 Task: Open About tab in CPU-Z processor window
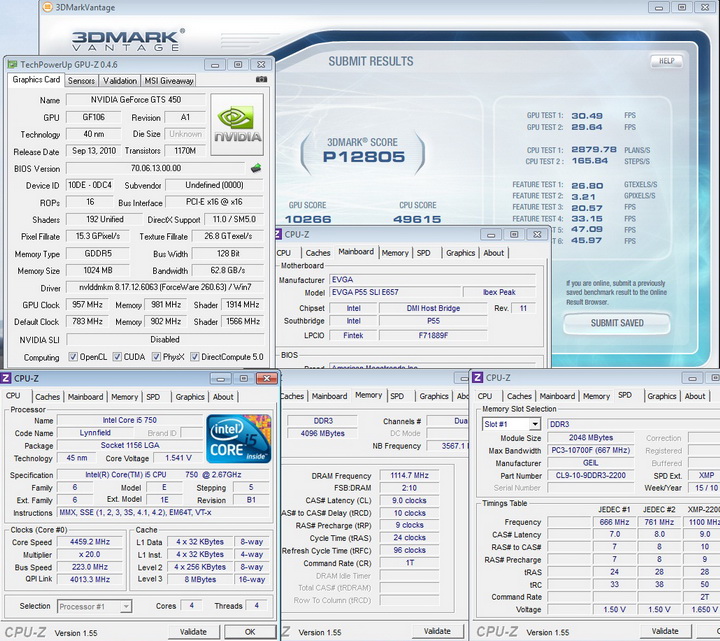pyautogui.click(x=223, y=397)
